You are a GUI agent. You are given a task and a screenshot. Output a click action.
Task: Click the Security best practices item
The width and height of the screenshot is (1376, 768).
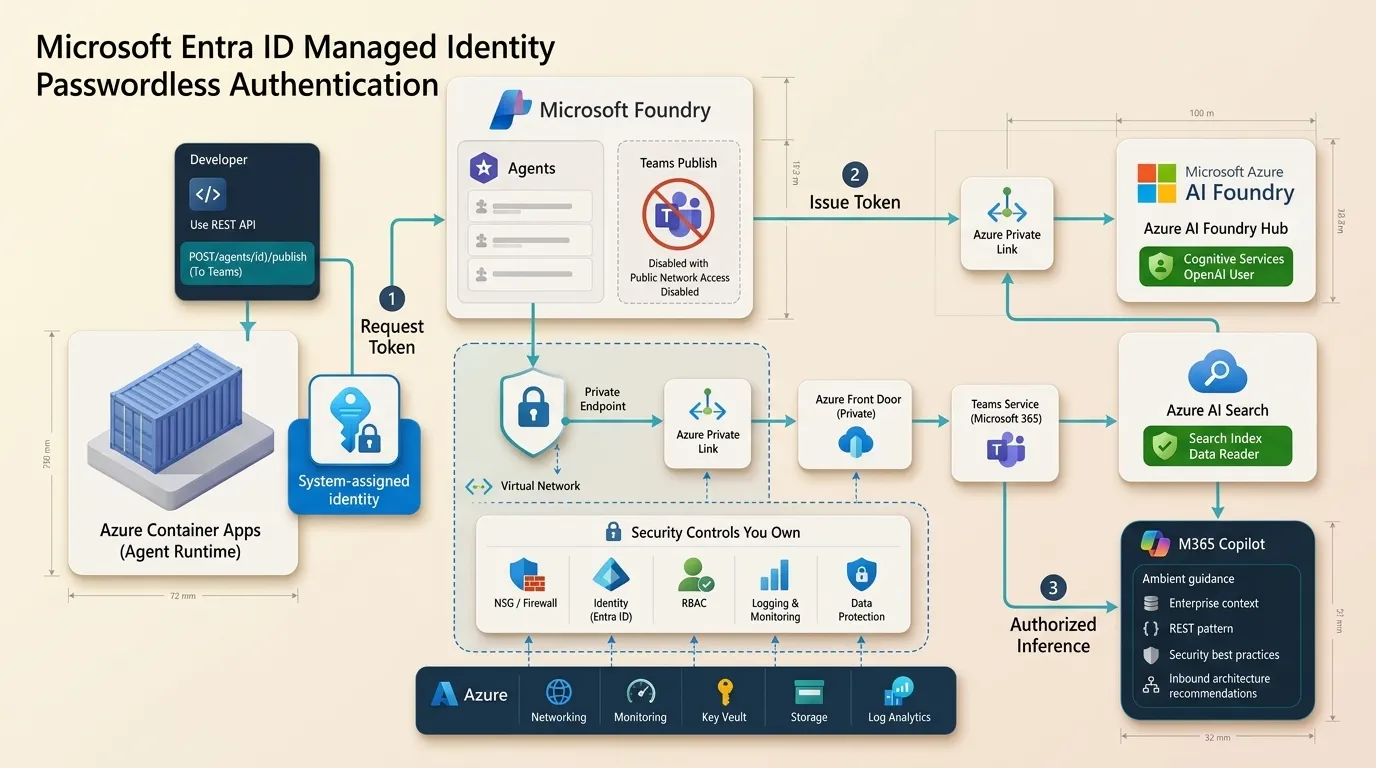(1211, 655)
